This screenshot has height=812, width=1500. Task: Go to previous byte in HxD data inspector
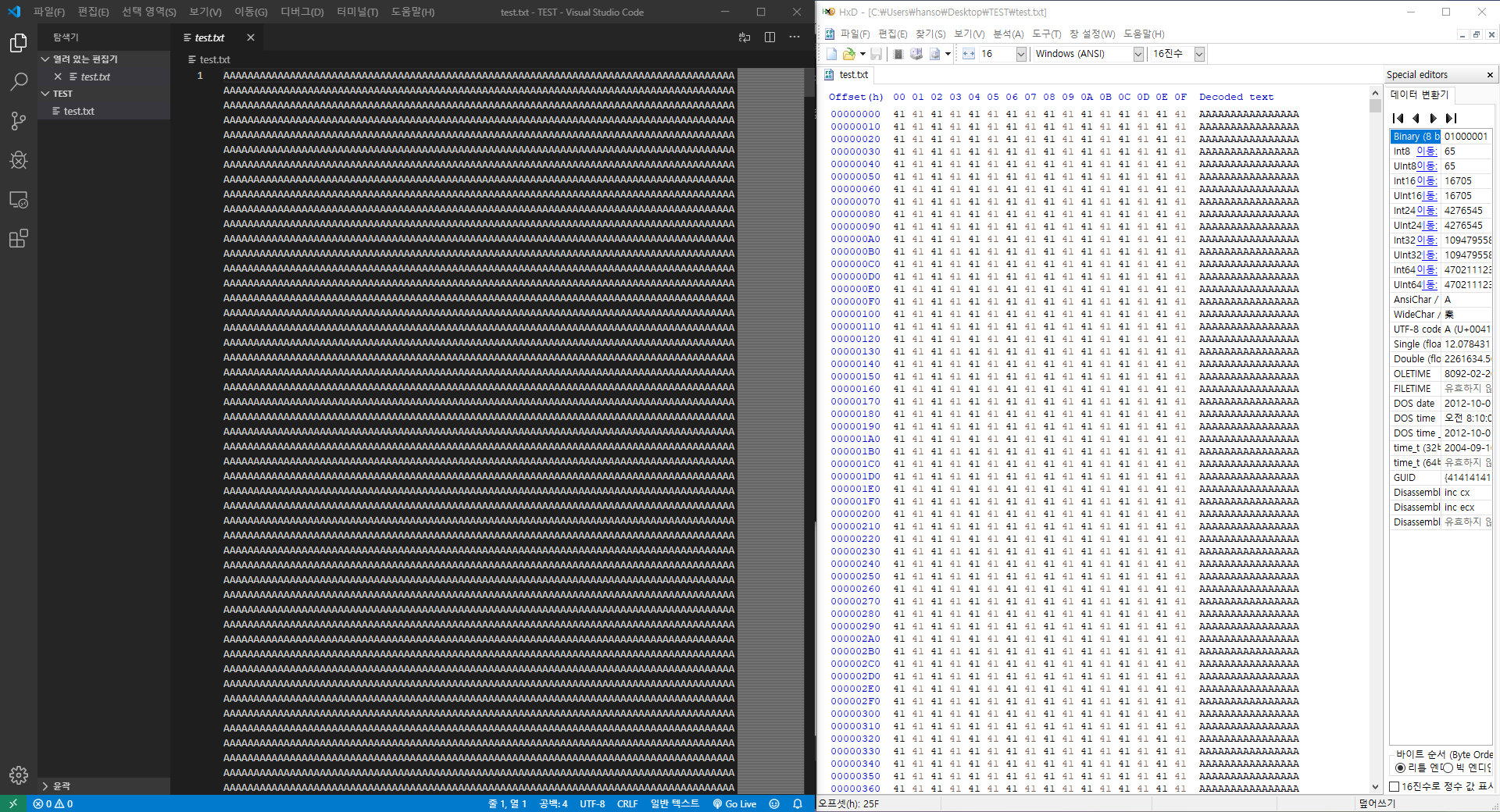tap(1416, 119)
